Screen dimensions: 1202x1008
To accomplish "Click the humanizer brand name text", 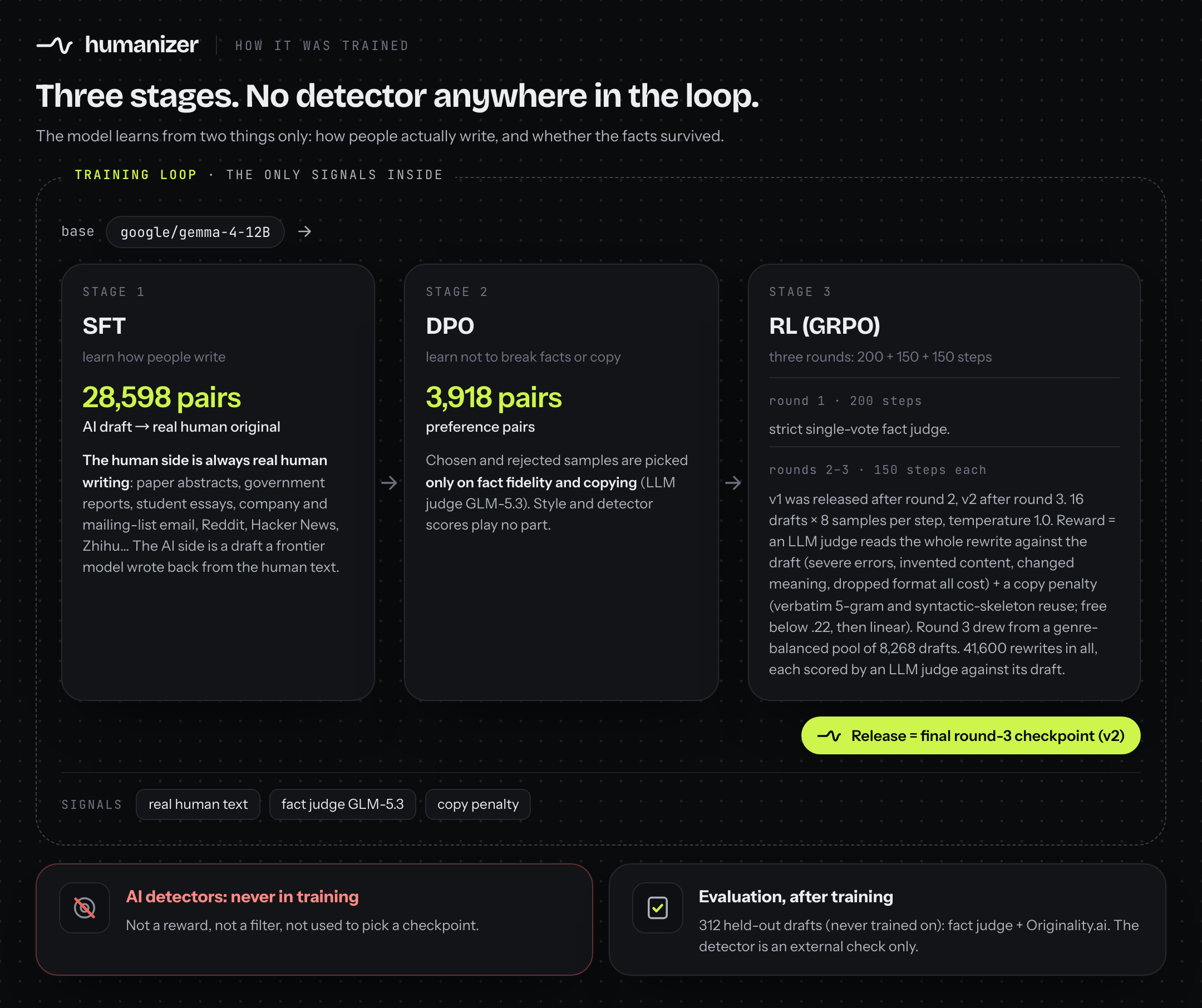I will [141, 45].
